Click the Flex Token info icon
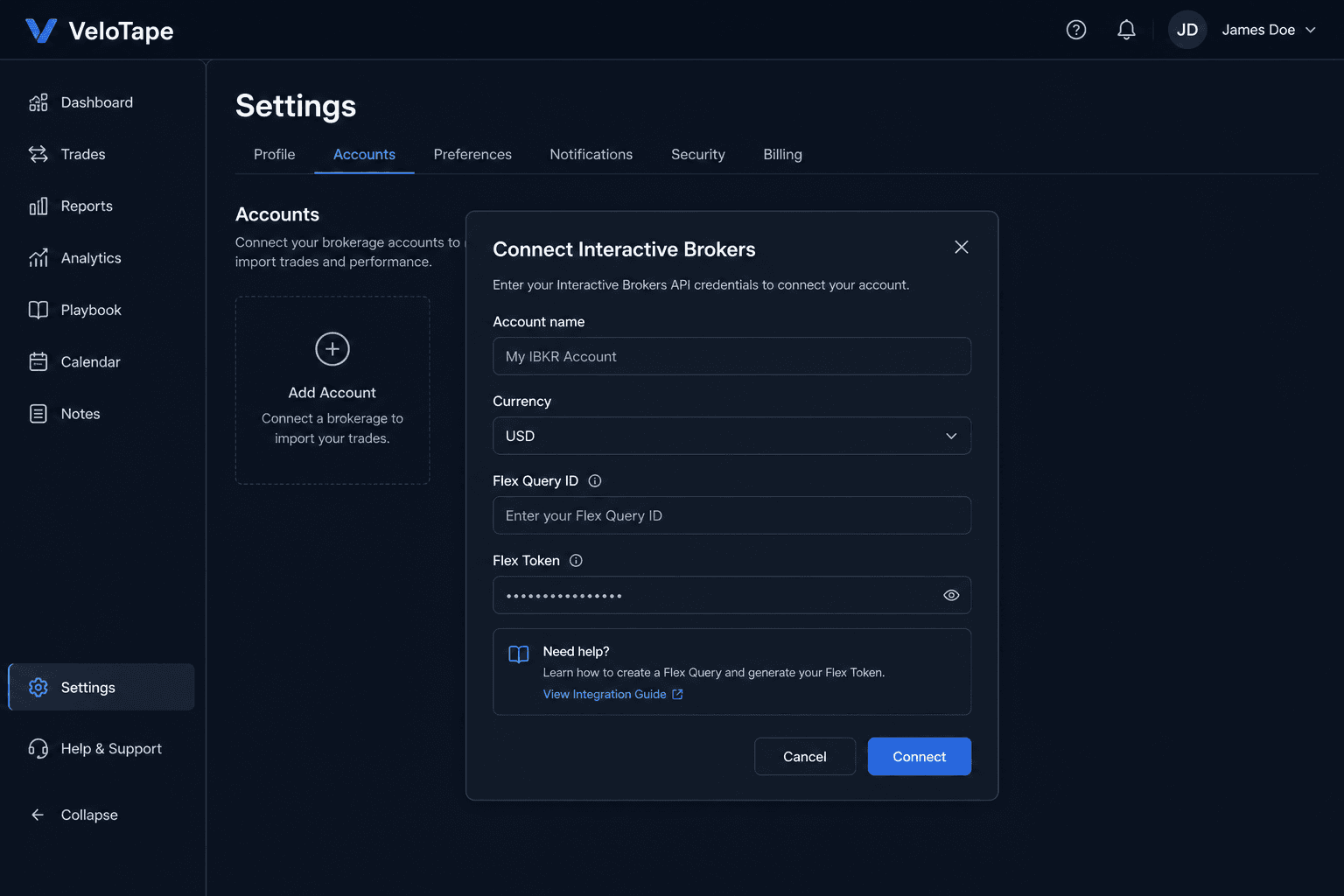This screenshot has width=1344, height=896. pyautogui.click(x=576, y=561)
